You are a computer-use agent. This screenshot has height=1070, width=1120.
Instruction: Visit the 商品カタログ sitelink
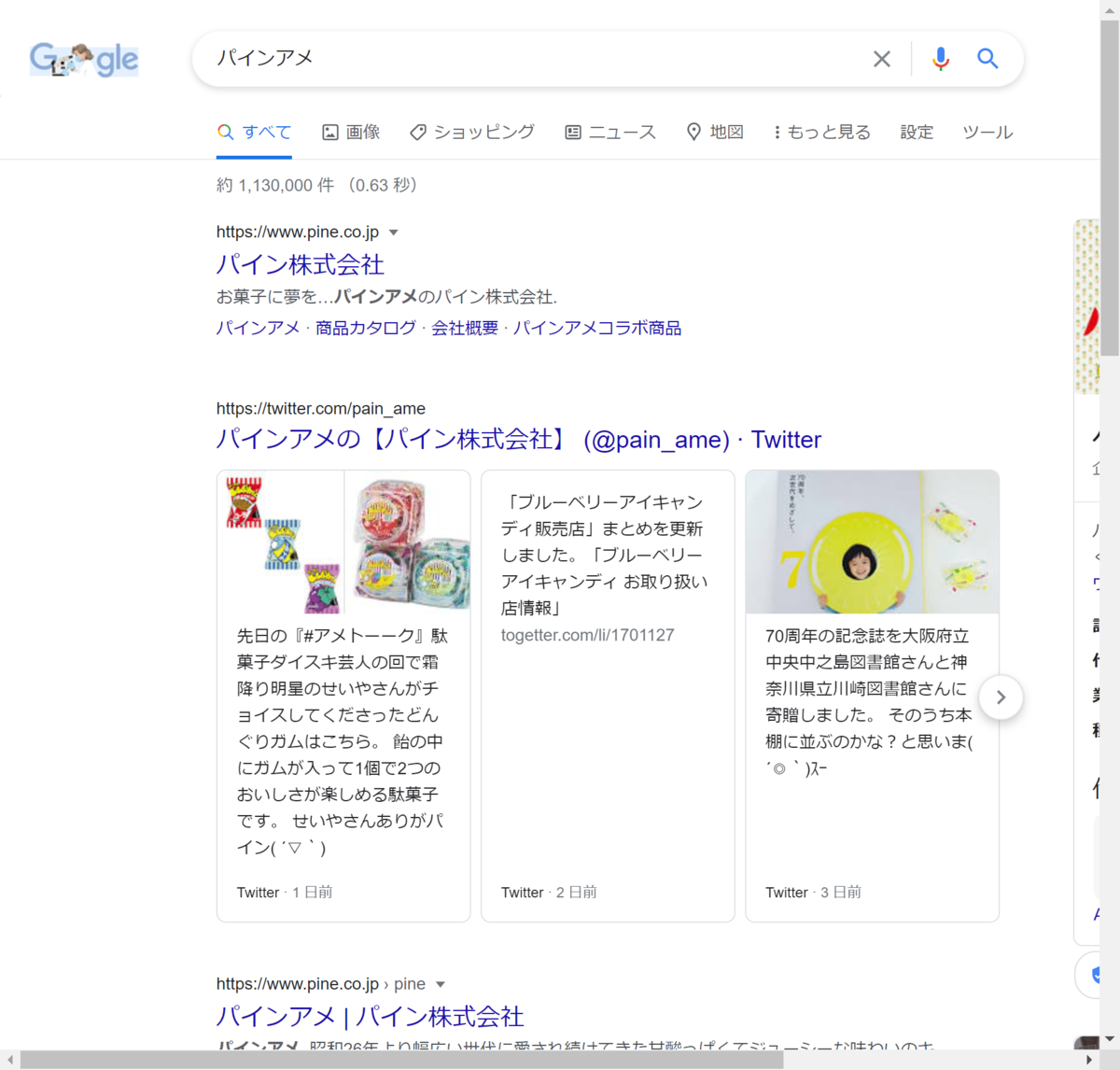[365, 328]
